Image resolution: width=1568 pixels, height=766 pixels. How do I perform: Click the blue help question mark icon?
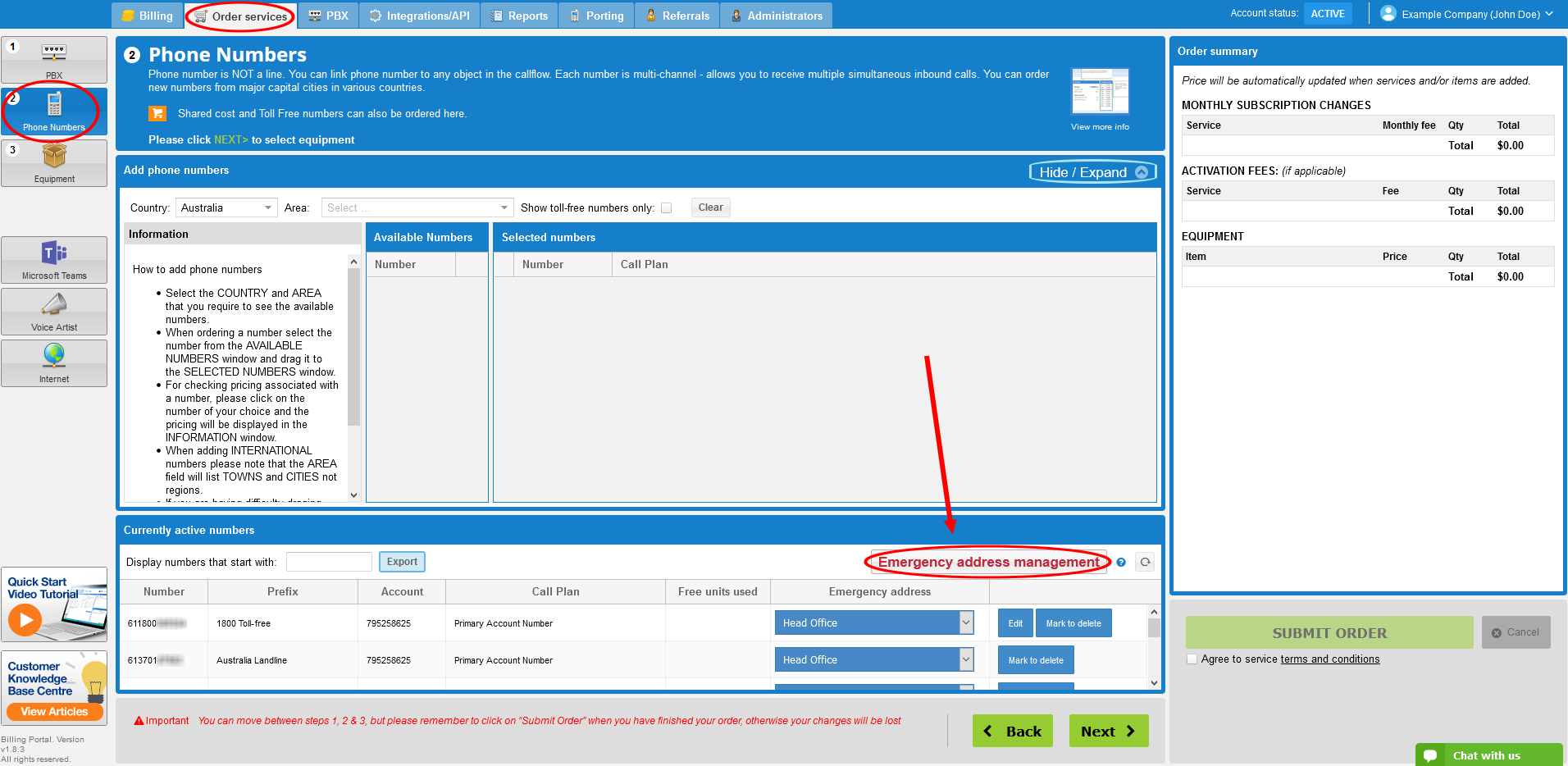1121,563
